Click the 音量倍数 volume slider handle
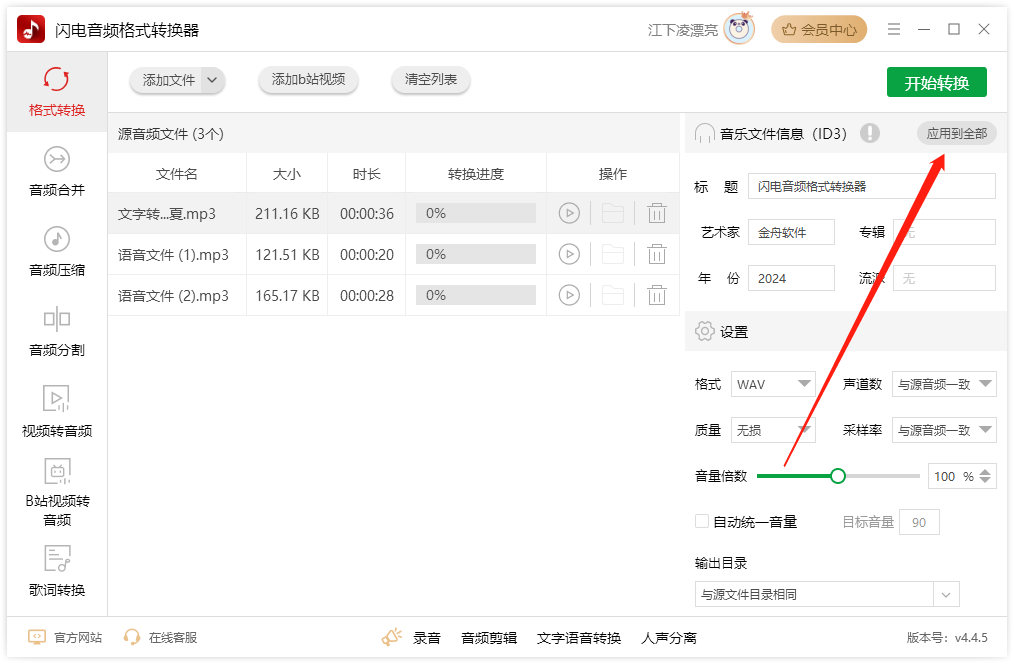This screenshot has width=1014, height=664. point(838,476)
